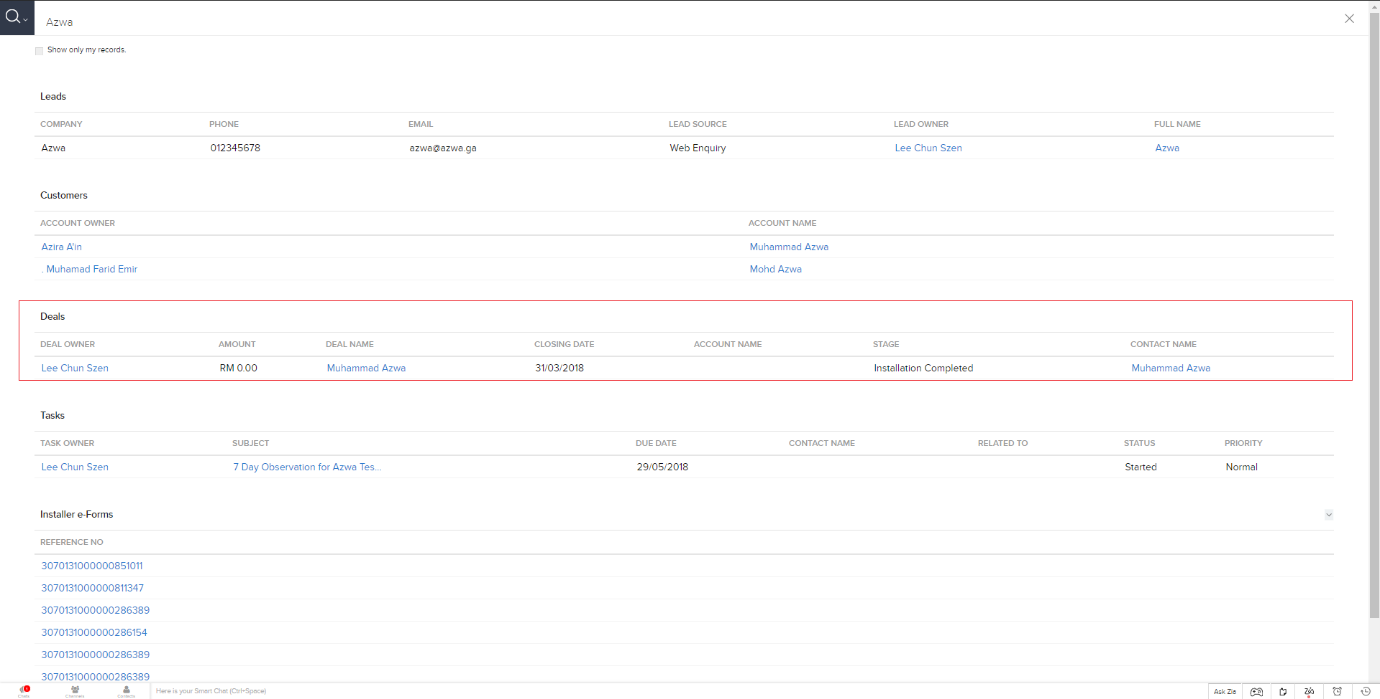Open customer account Mohd Azwa
The image size is (1380, 699).
775,269
